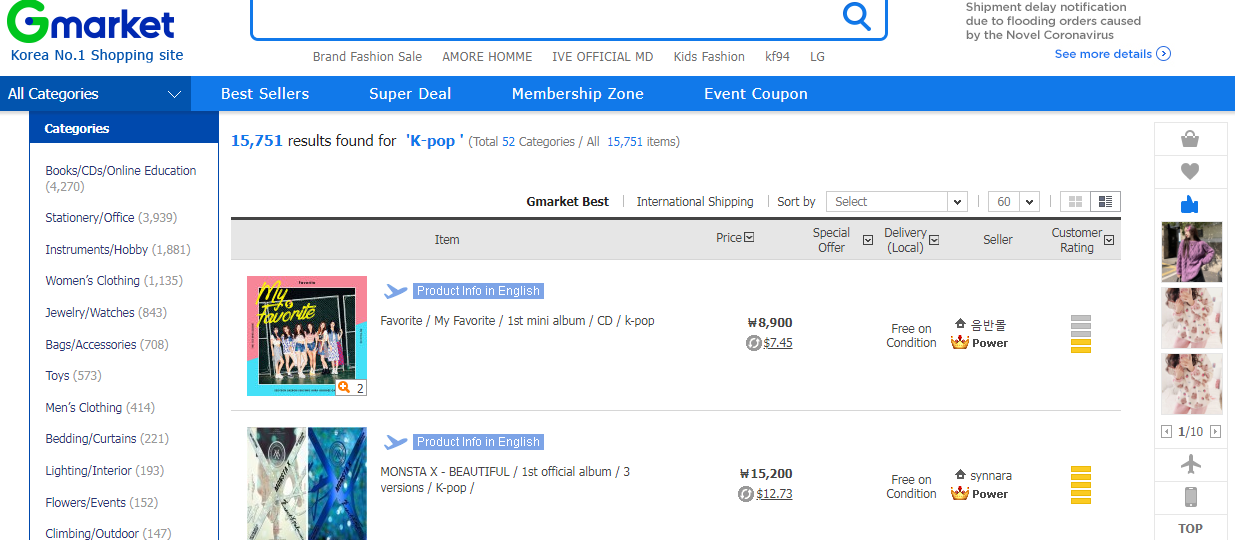Toggle the Price column sort
The height and width of the screenshot is (540, 1235).
click(x=749, y=238)
